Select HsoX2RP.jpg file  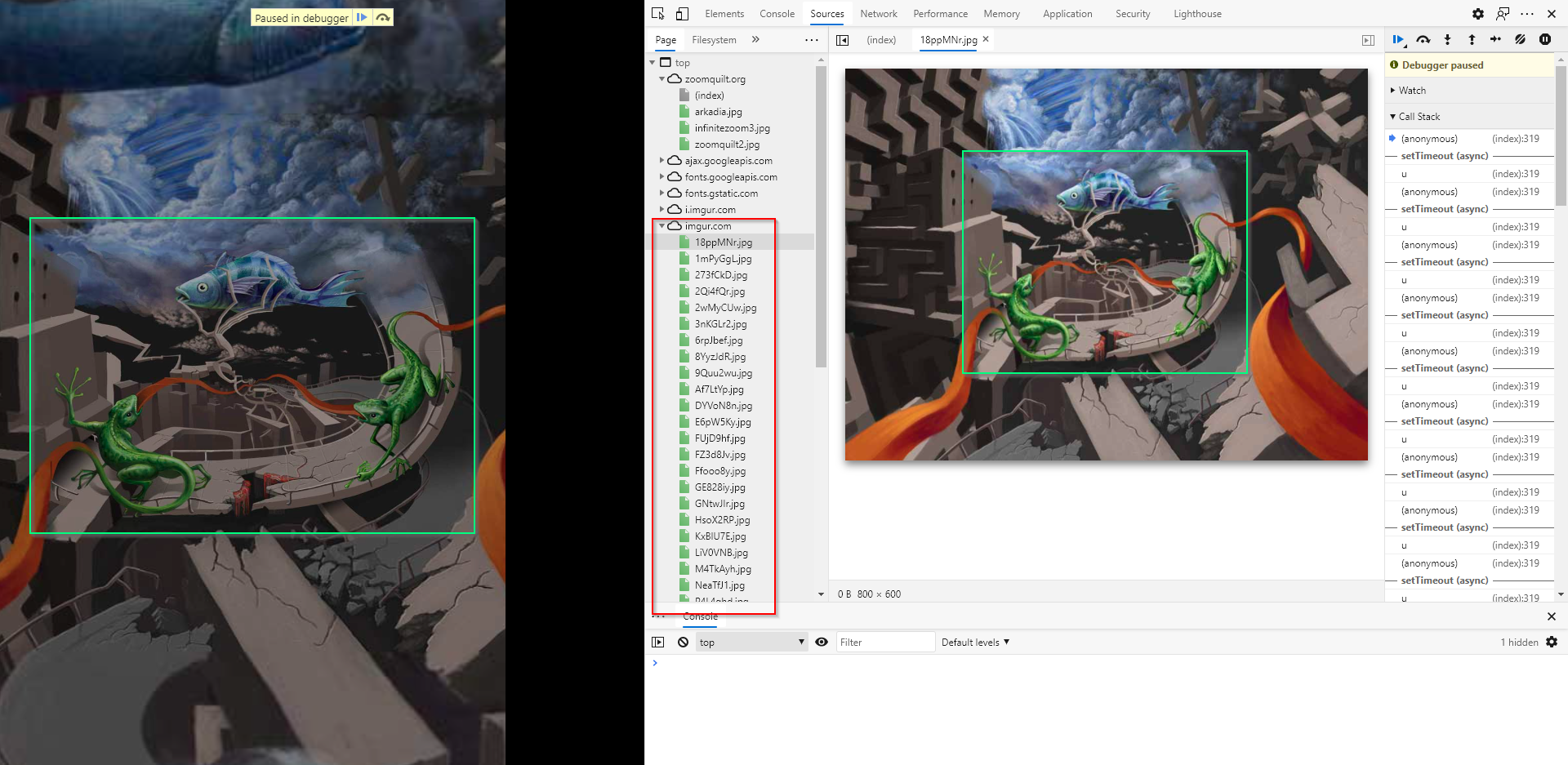(722, 520)
